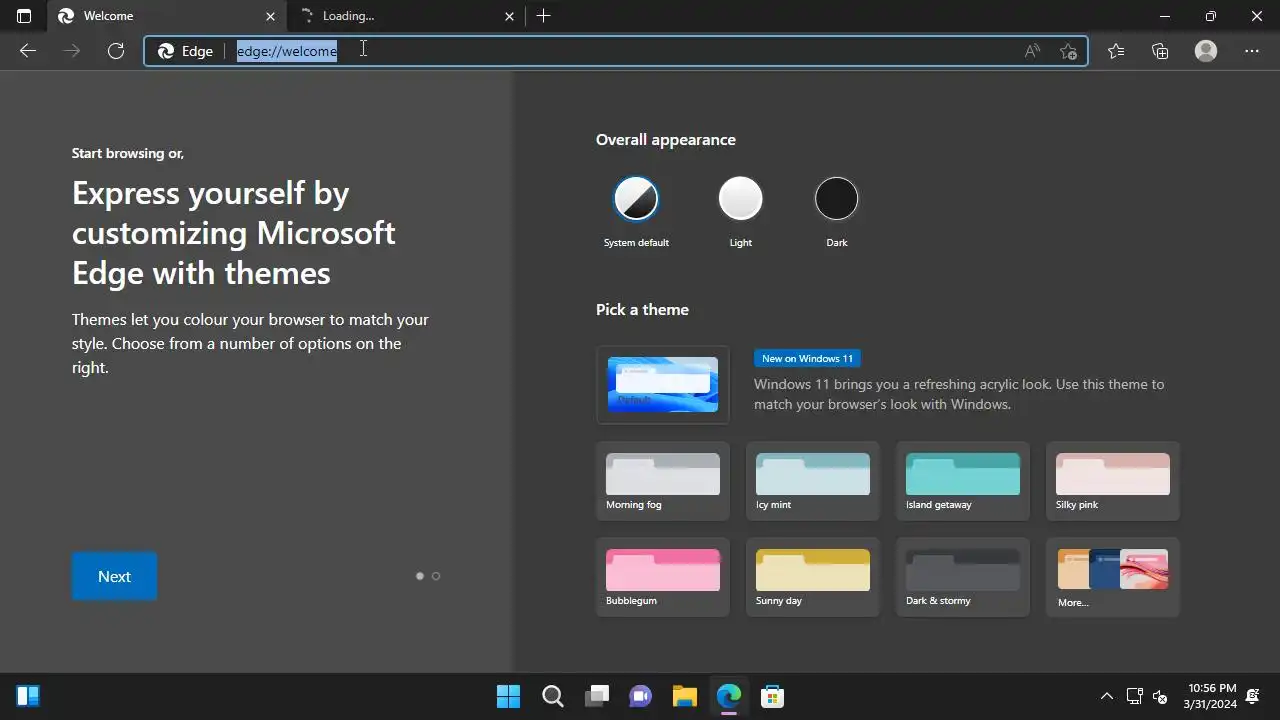
Task: Open Read aloud in address bar
Action: click(1032, 51)
